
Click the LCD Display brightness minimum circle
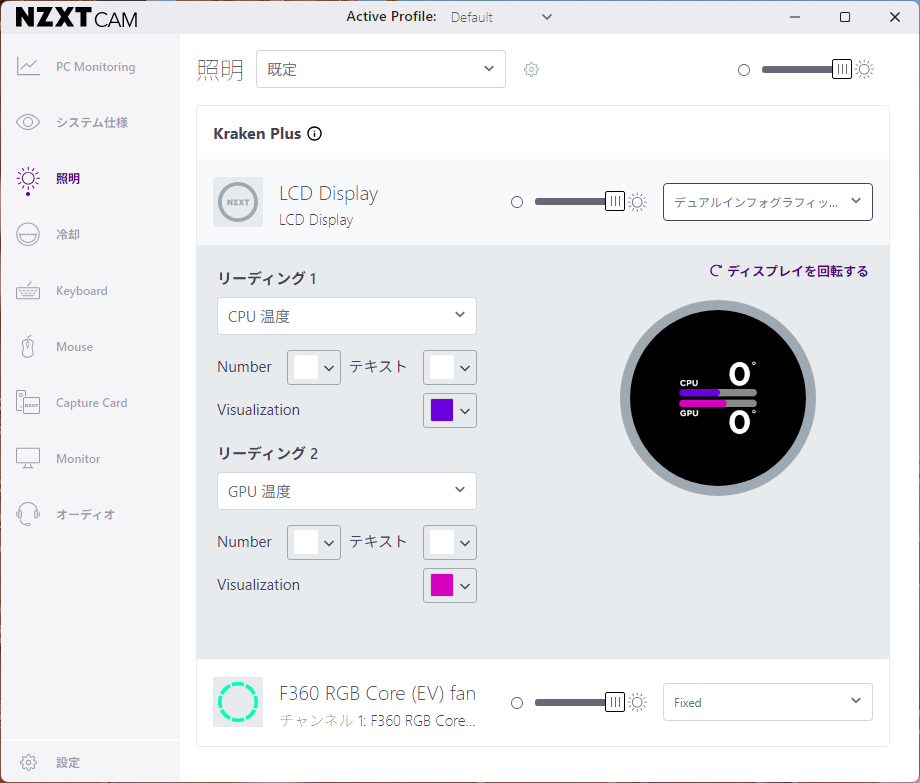(517, 202)
